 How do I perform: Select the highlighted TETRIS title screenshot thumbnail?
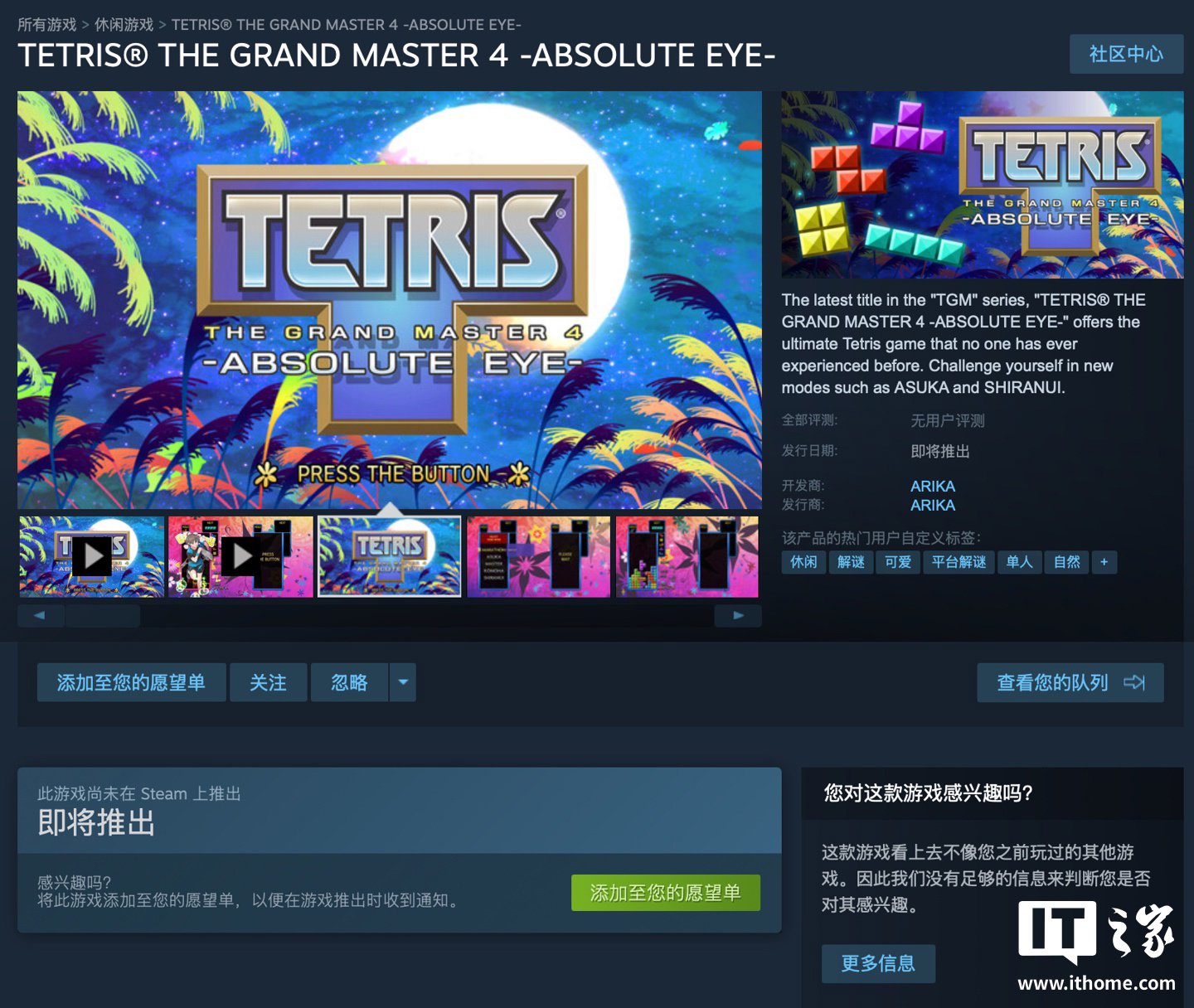click(x=390, y=556)
